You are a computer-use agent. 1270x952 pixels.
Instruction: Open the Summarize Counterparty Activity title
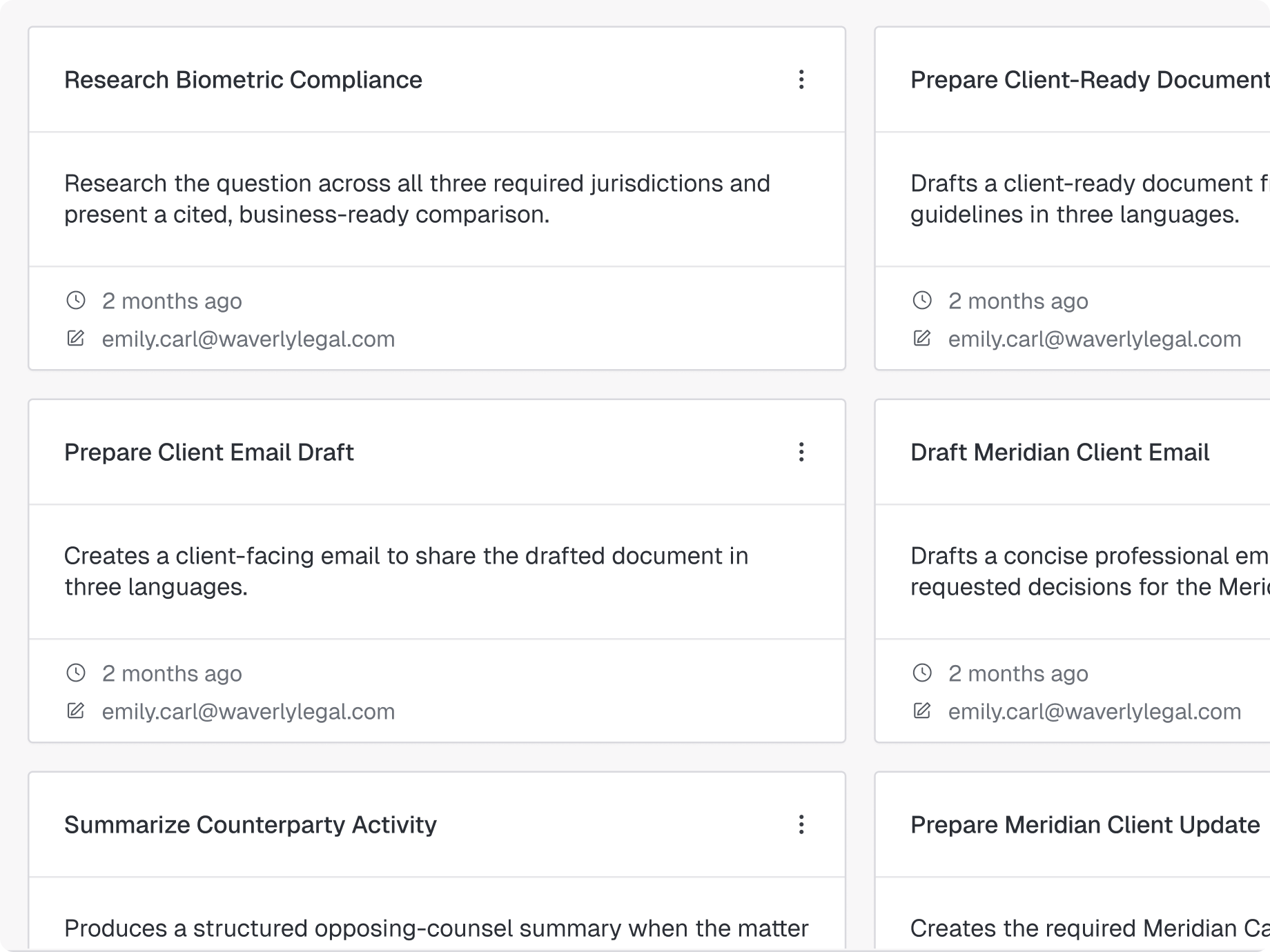[x=251, y=825]
